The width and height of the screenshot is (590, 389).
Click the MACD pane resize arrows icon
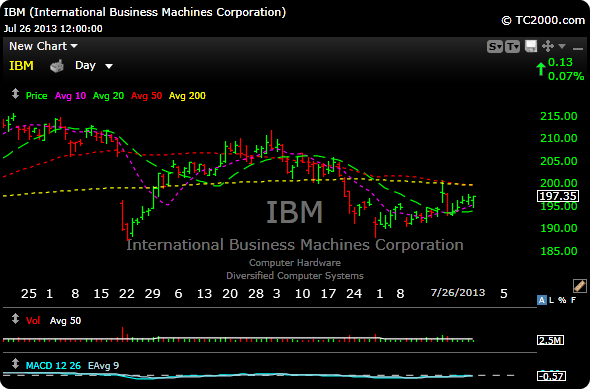(x=15, y=364)
